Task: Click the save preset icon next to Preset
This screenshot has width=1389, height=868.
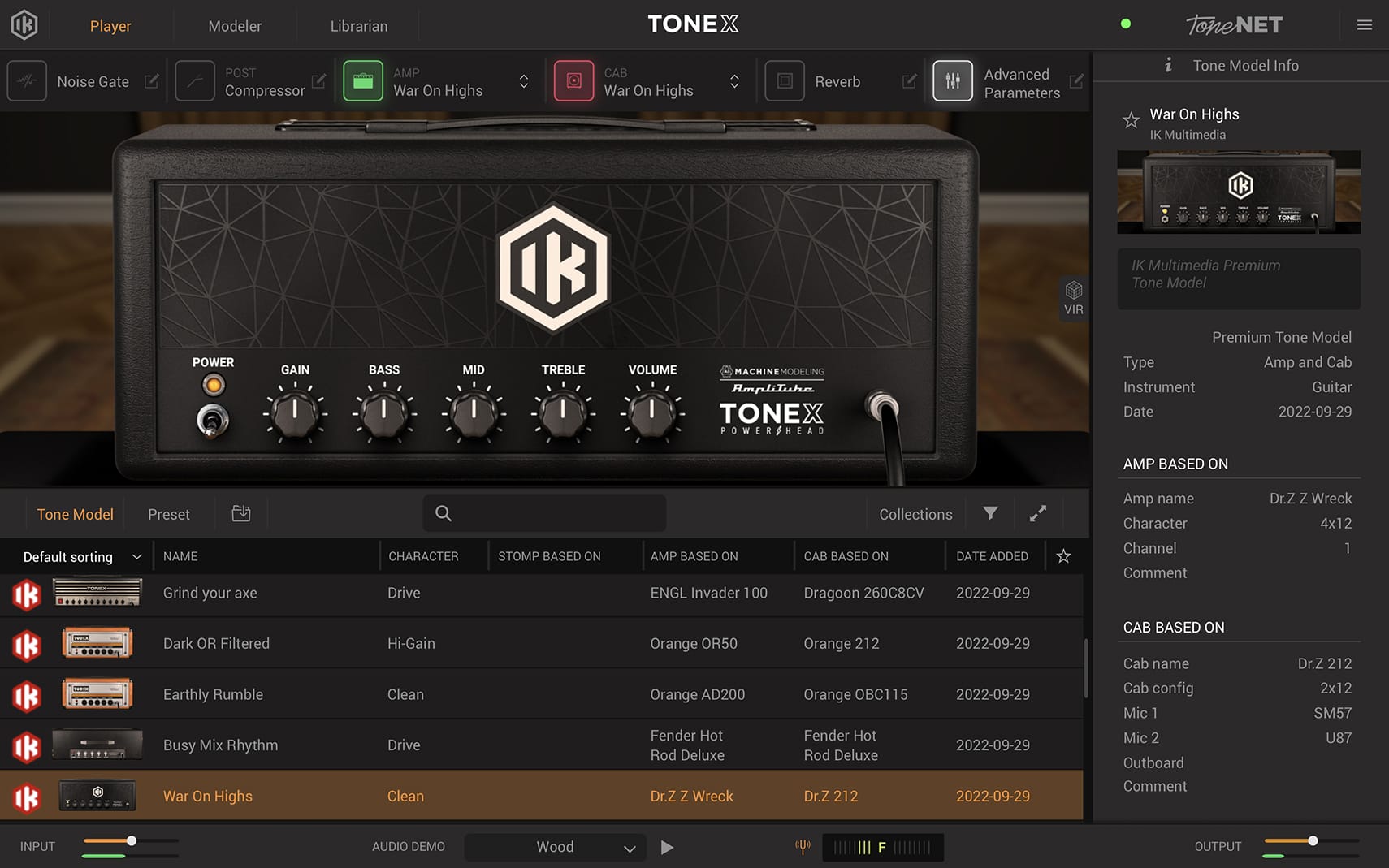Action: (x=240, y=513)
